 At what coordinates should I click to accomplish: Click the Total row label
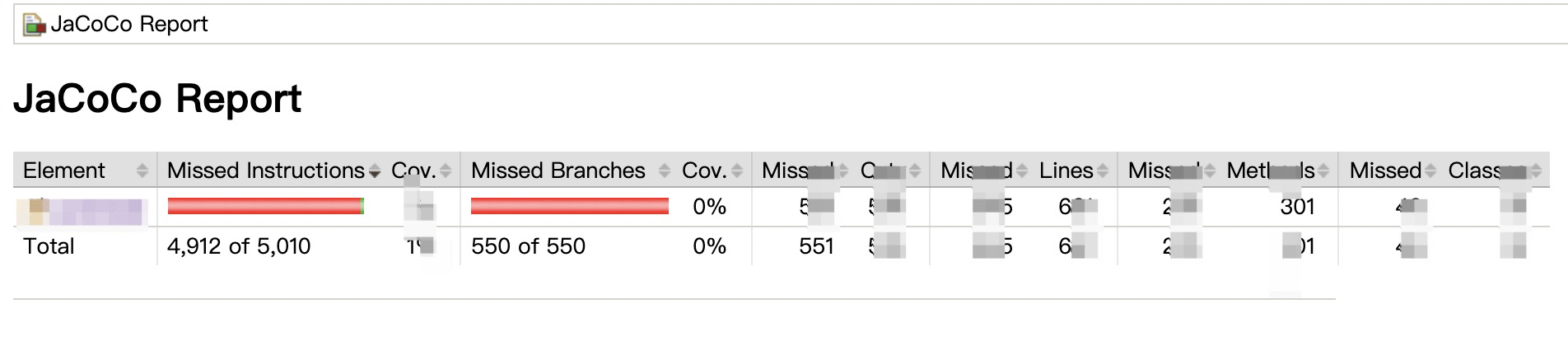click(49, 246)
